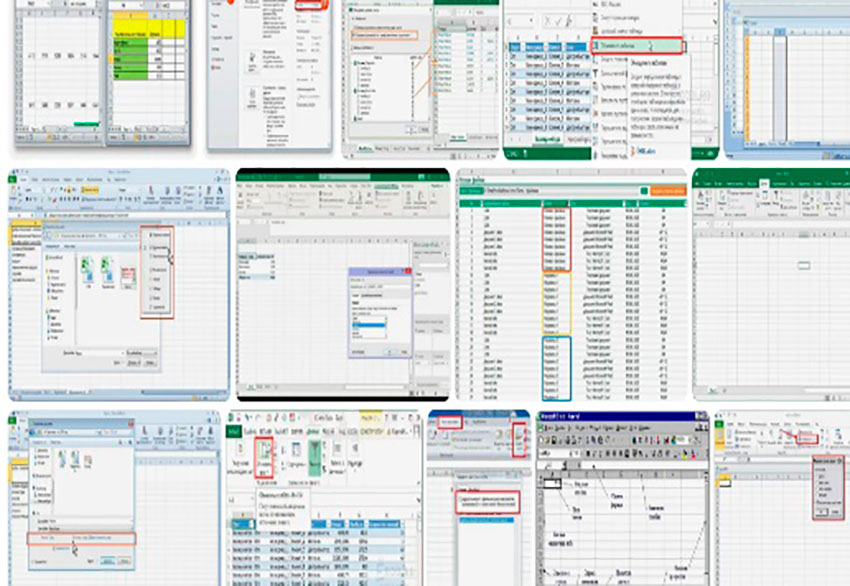
Task: Open the thumbnail showing a context menu over a blue table
Action: (610, 78)
